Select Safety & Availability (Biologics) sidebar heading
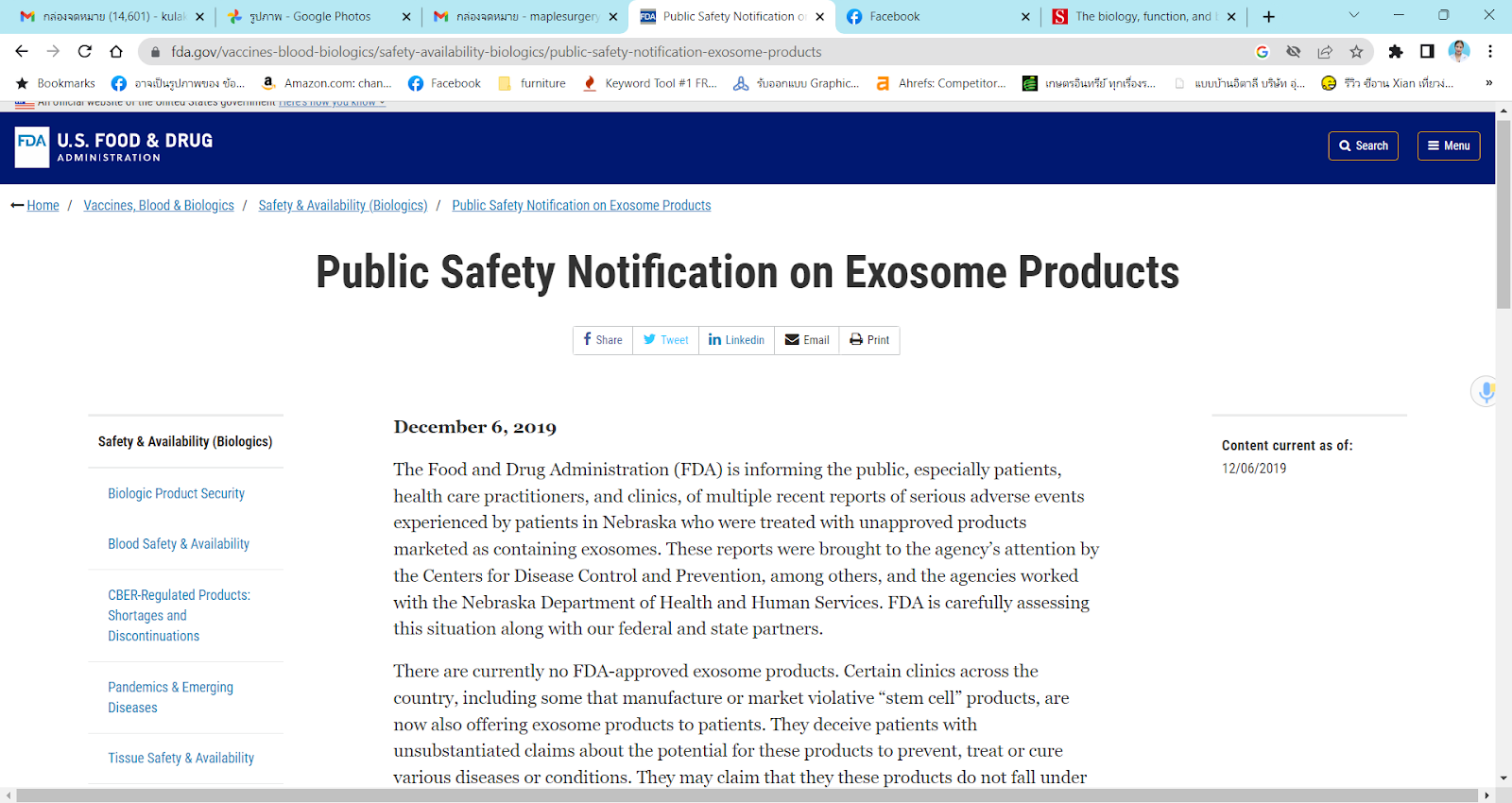Screen dimensions: 1512x803 (x=185, y=441)
